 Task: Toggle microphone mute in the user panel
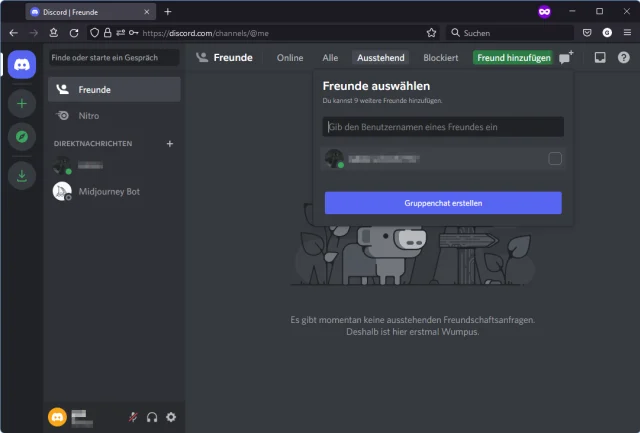click(x=133, y=417)
